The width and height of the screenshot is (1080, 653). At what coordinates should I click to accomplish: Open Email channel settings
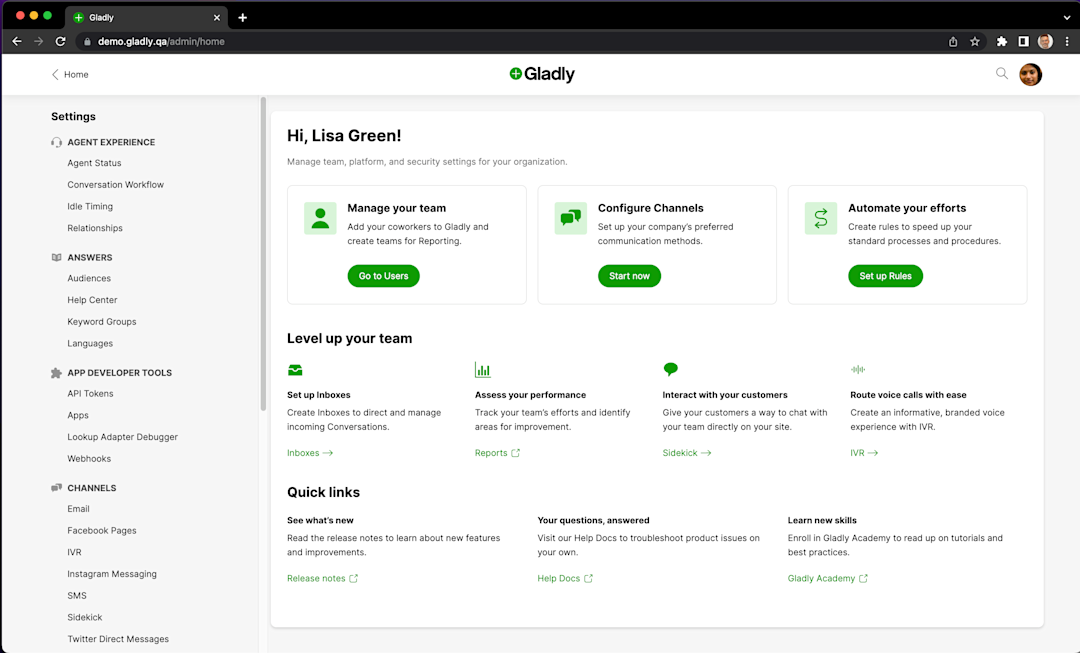coord(79,509)
